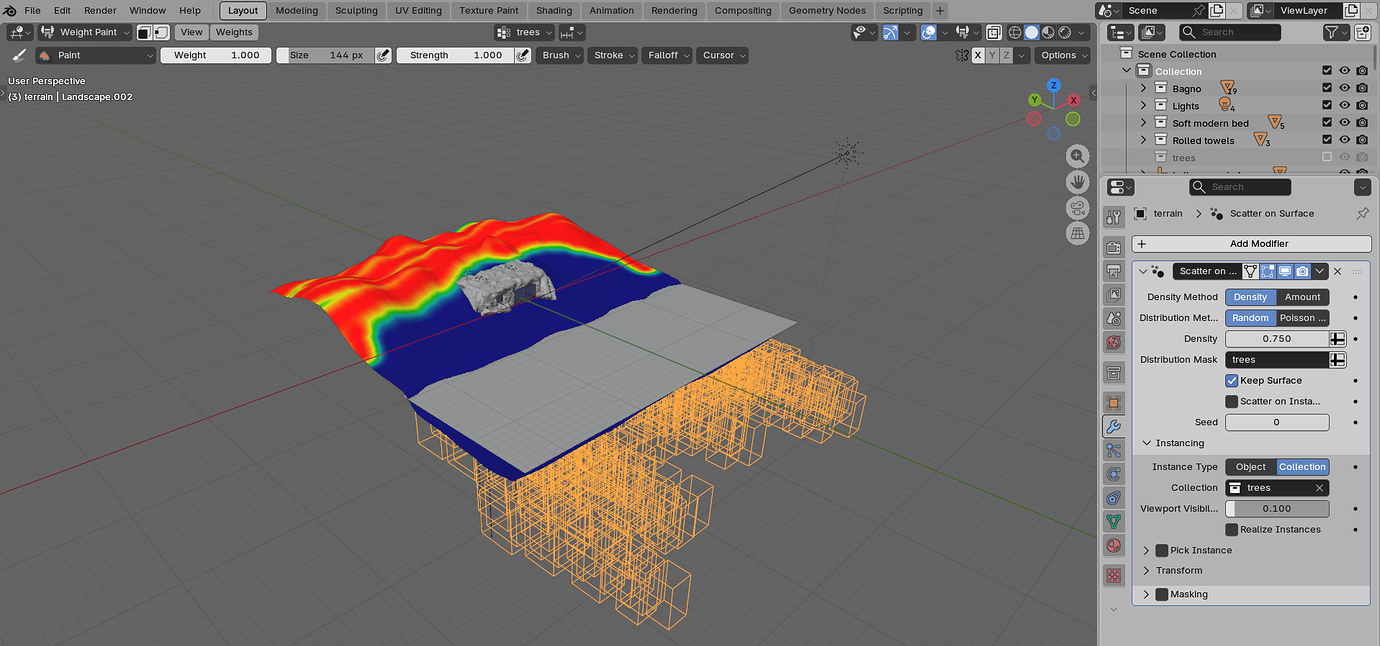Uncheck Keep Surface option
This screenshot has height=646, width=1380.
(x=1232, y=380)
